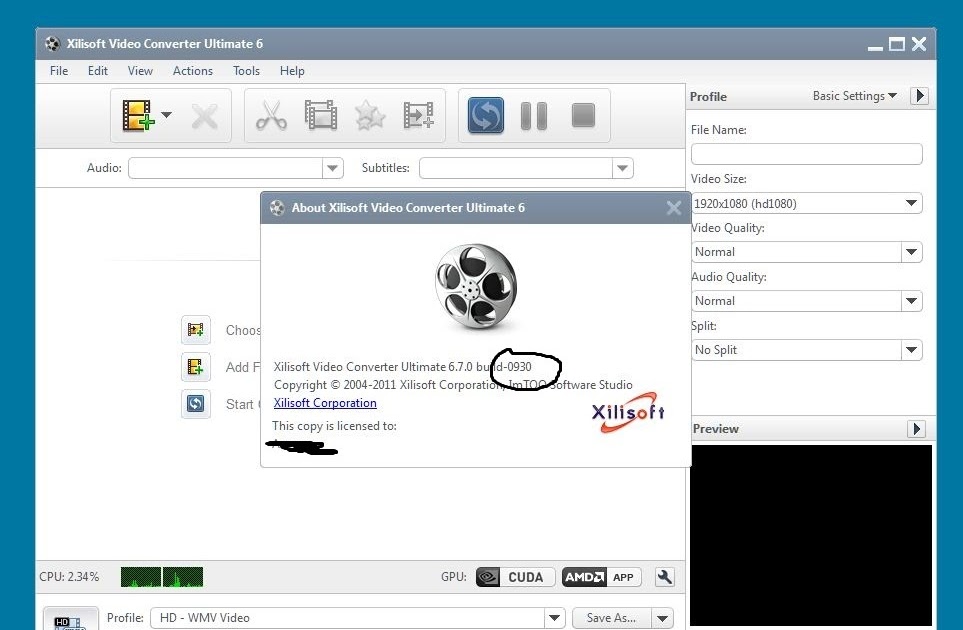Open the Save As dropdown arrow
The image size is (963, 630).
662,618
